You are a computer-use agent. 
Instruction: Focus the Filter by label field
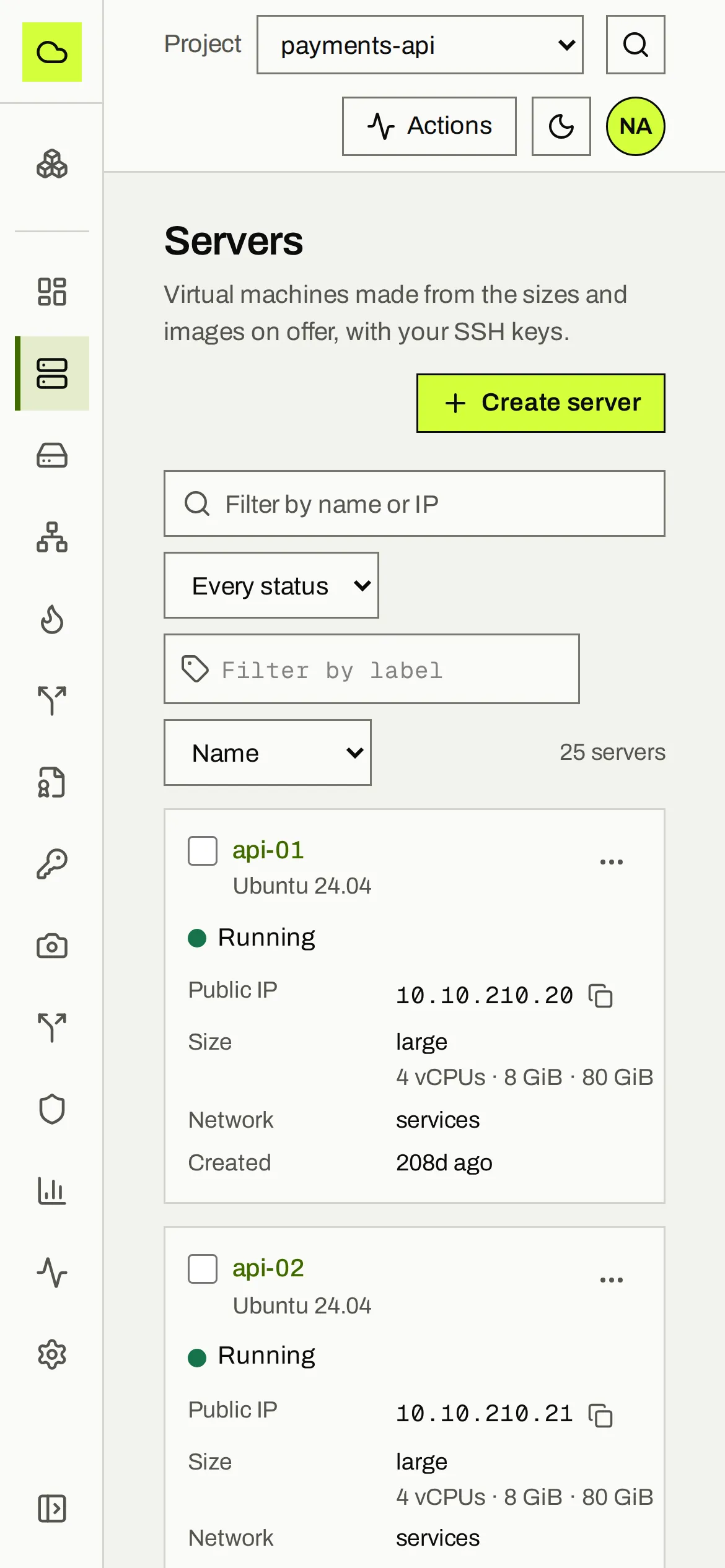(x=372, y=669)
